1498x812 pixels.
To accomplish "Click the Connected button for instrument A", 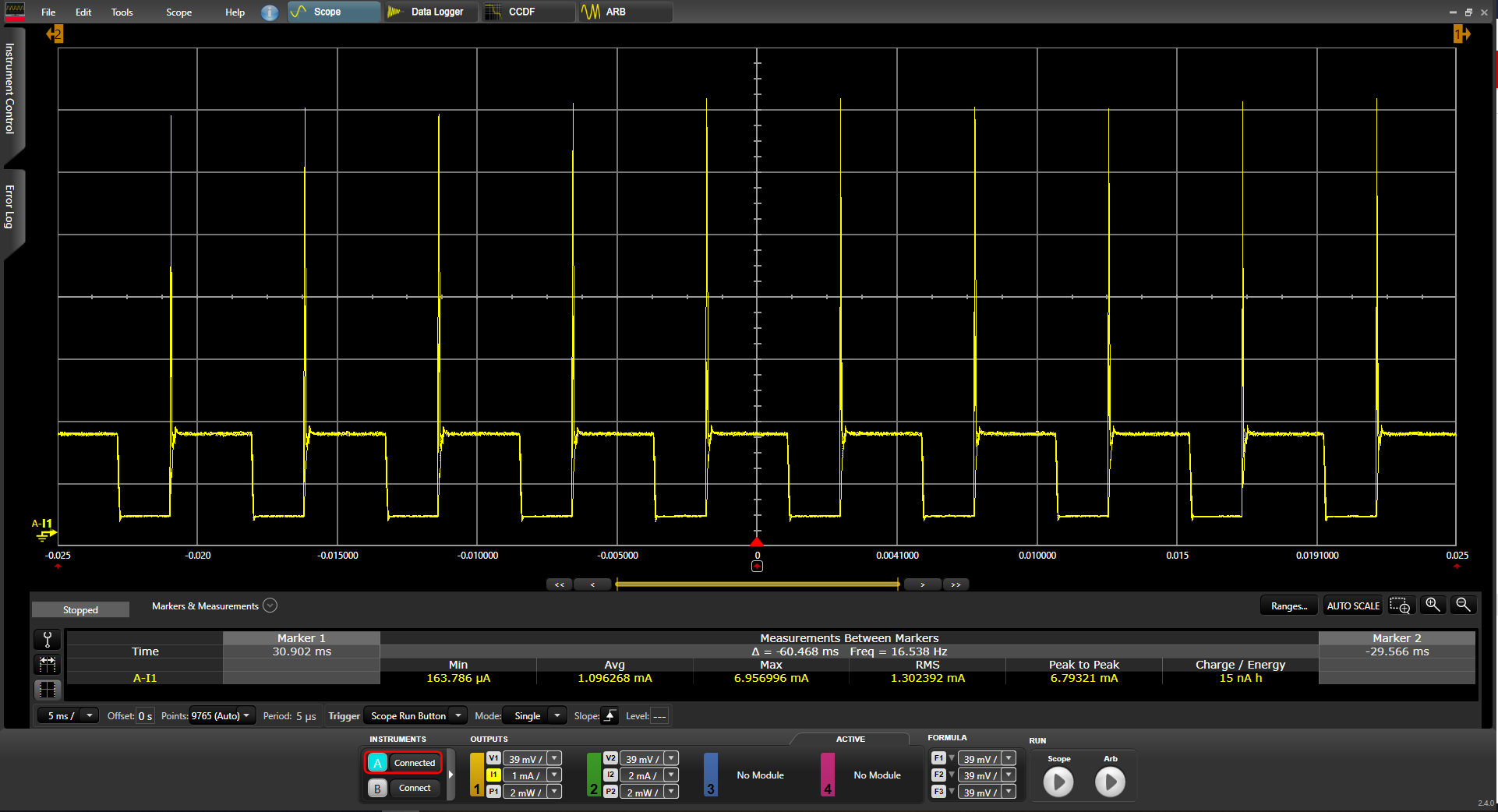I will (415, 763).
